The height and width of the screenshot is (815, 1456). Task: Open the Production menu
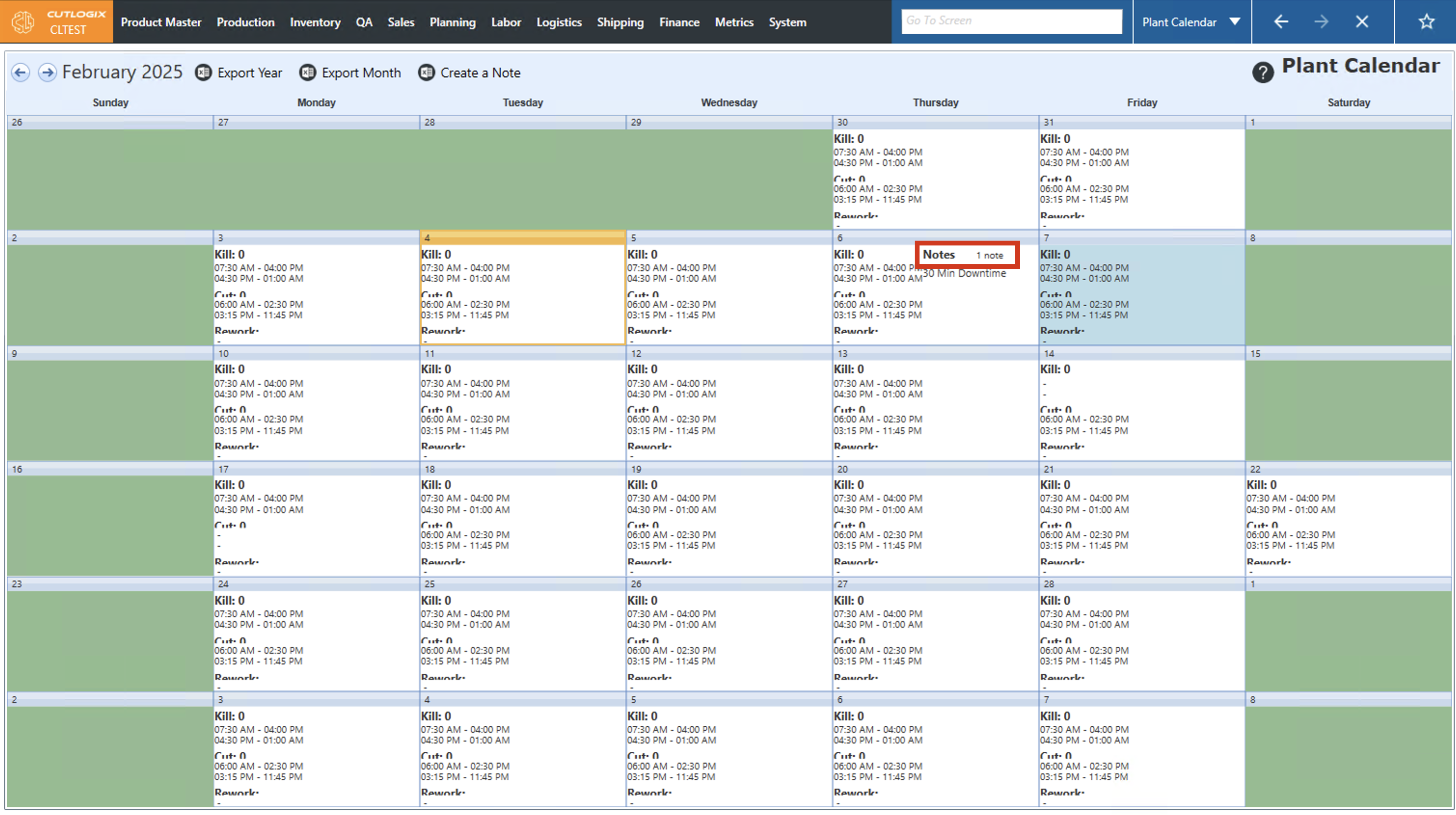245,22
